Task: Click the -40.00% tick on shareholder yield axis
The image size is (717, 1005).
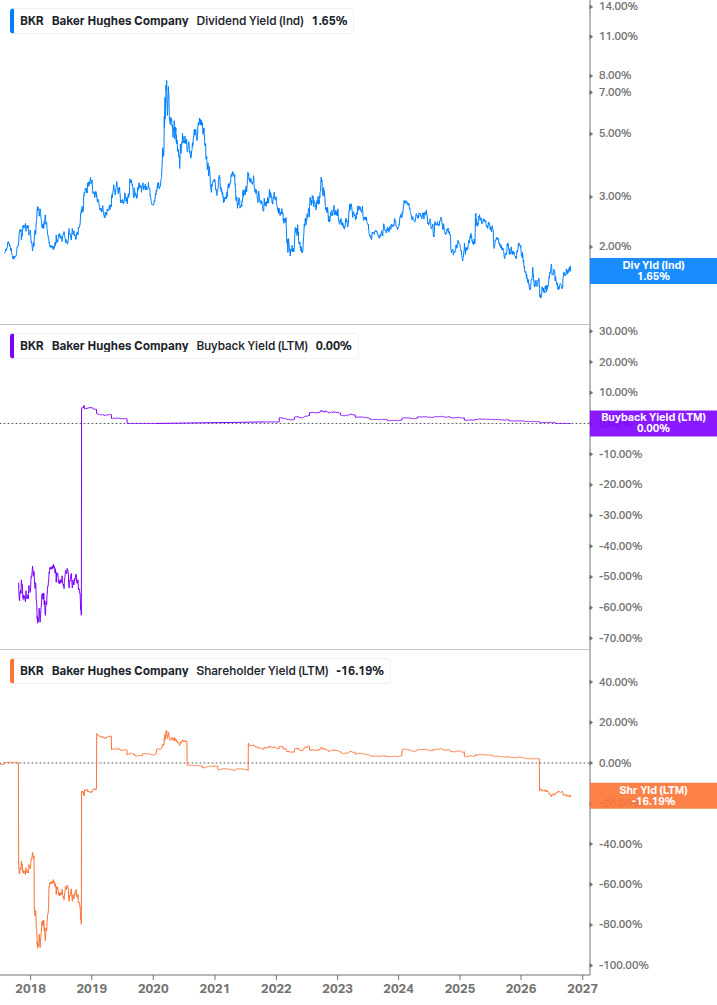Action: pyautogui.click(x=620, y=844)
